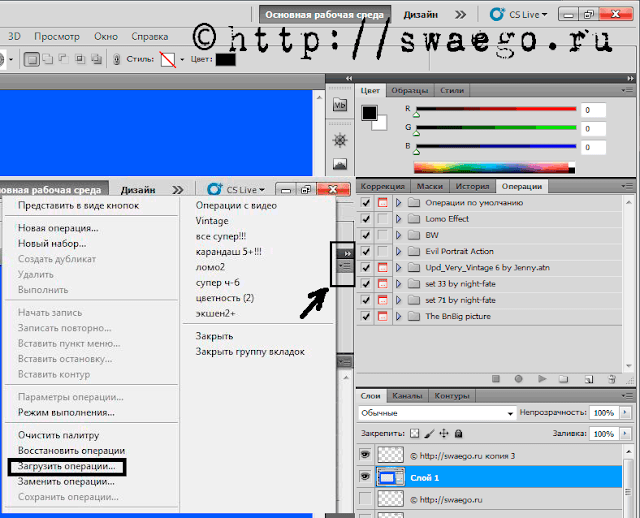
Task: Select 'Intersect shape areas' icon
Action: coord(80,59)
